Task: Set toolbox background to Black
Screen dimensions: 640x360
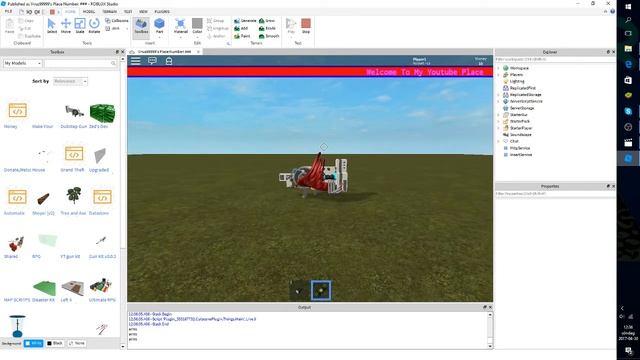Action: [x=55, y=343]
